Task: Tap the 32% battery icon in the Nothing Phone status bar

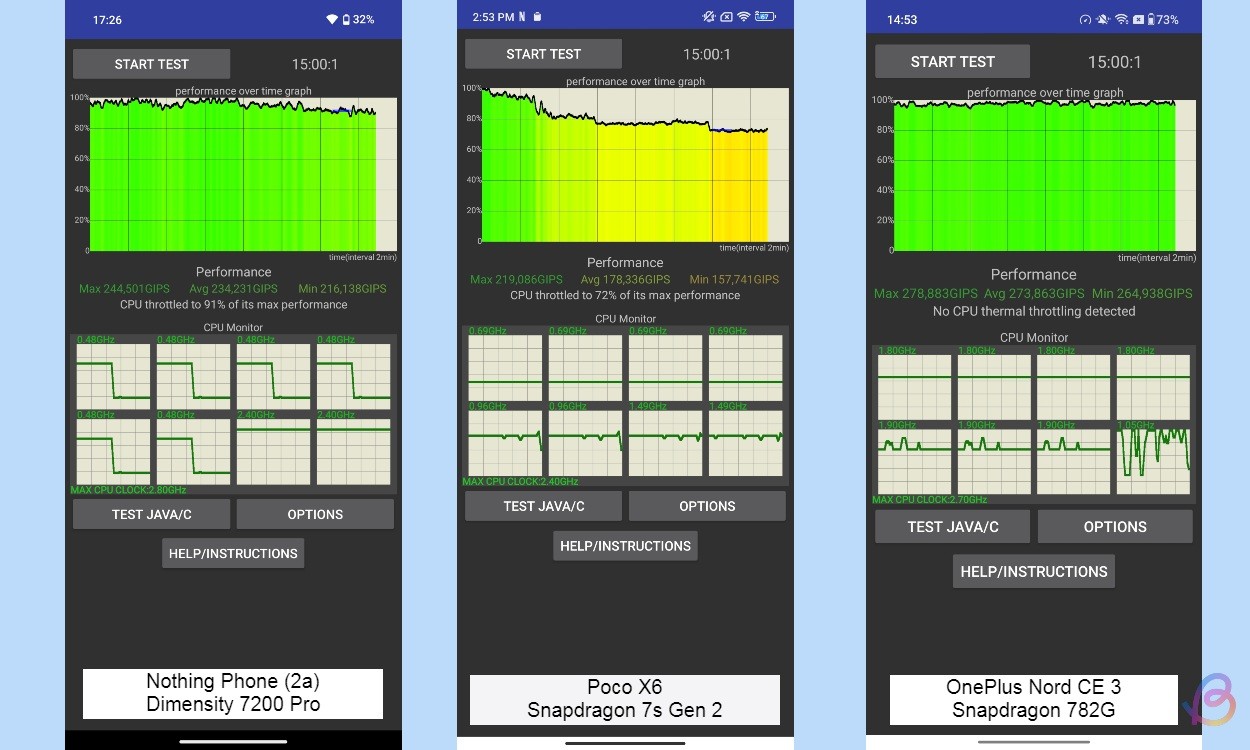Action: tap(346, 20)
